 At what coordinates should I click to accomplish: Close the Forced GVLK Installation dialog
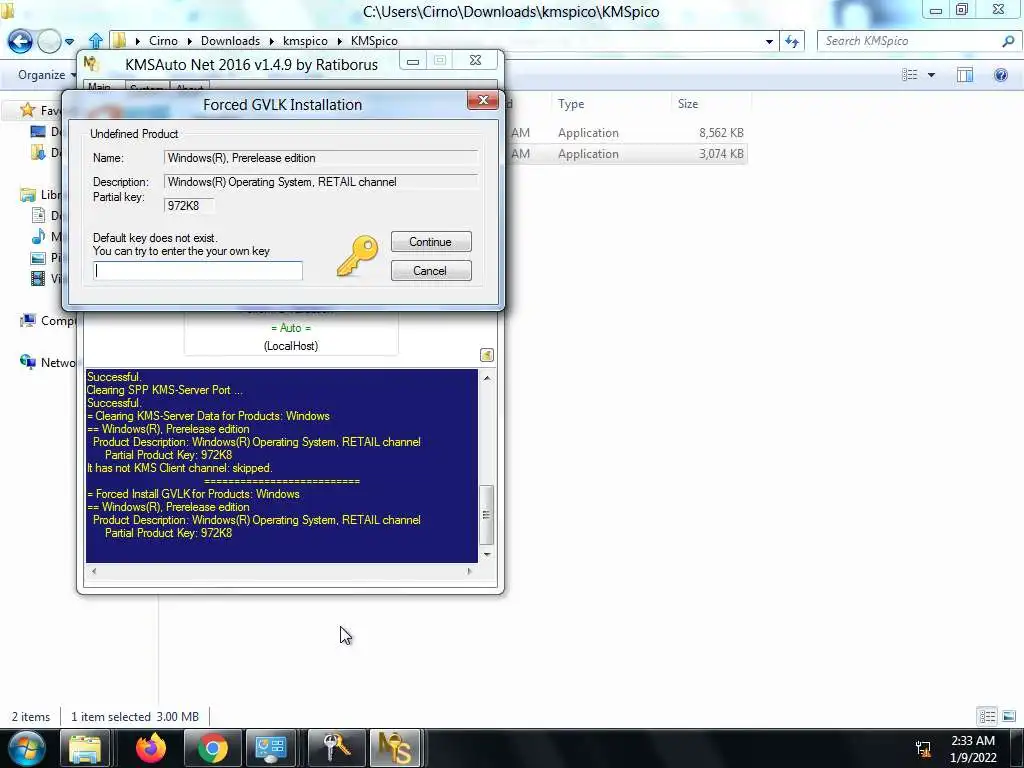point(483,100)
